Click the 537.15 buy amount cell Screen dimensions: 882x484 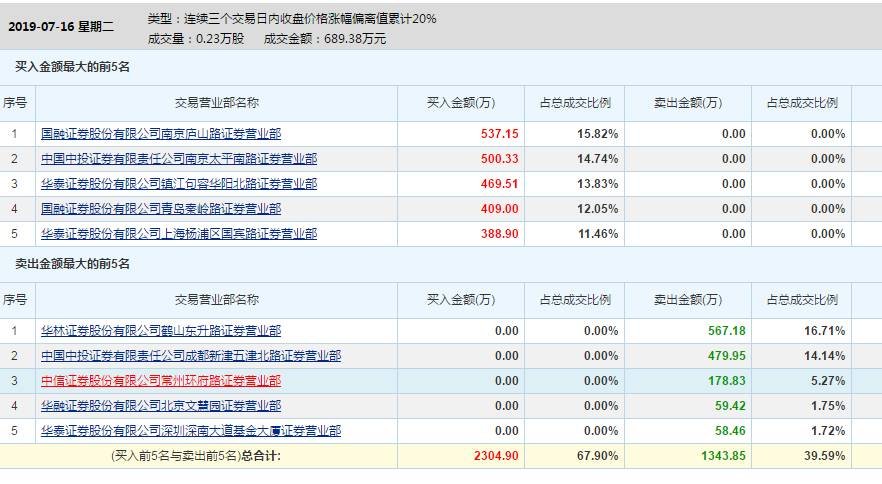pyautogui.click(x=499, y=133)
